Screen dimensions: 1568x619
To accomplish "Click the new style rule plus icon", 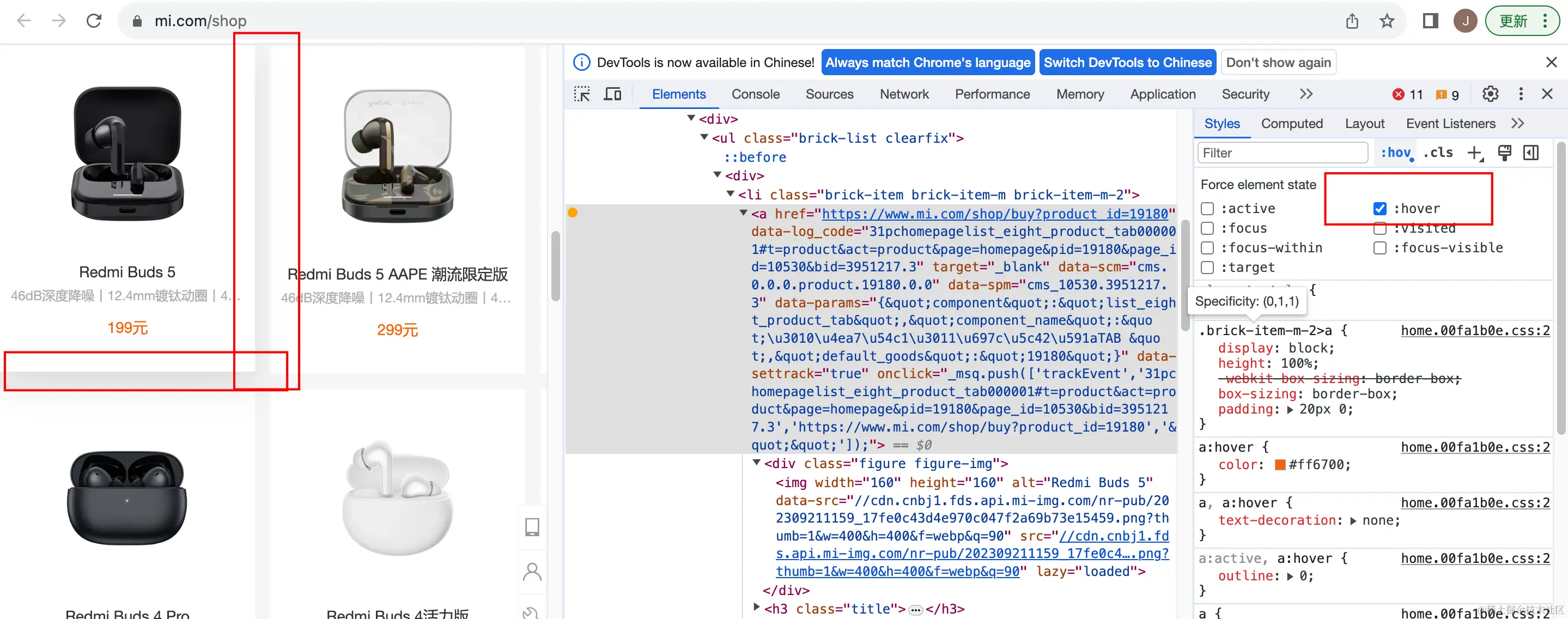I will click(1475, 153).
